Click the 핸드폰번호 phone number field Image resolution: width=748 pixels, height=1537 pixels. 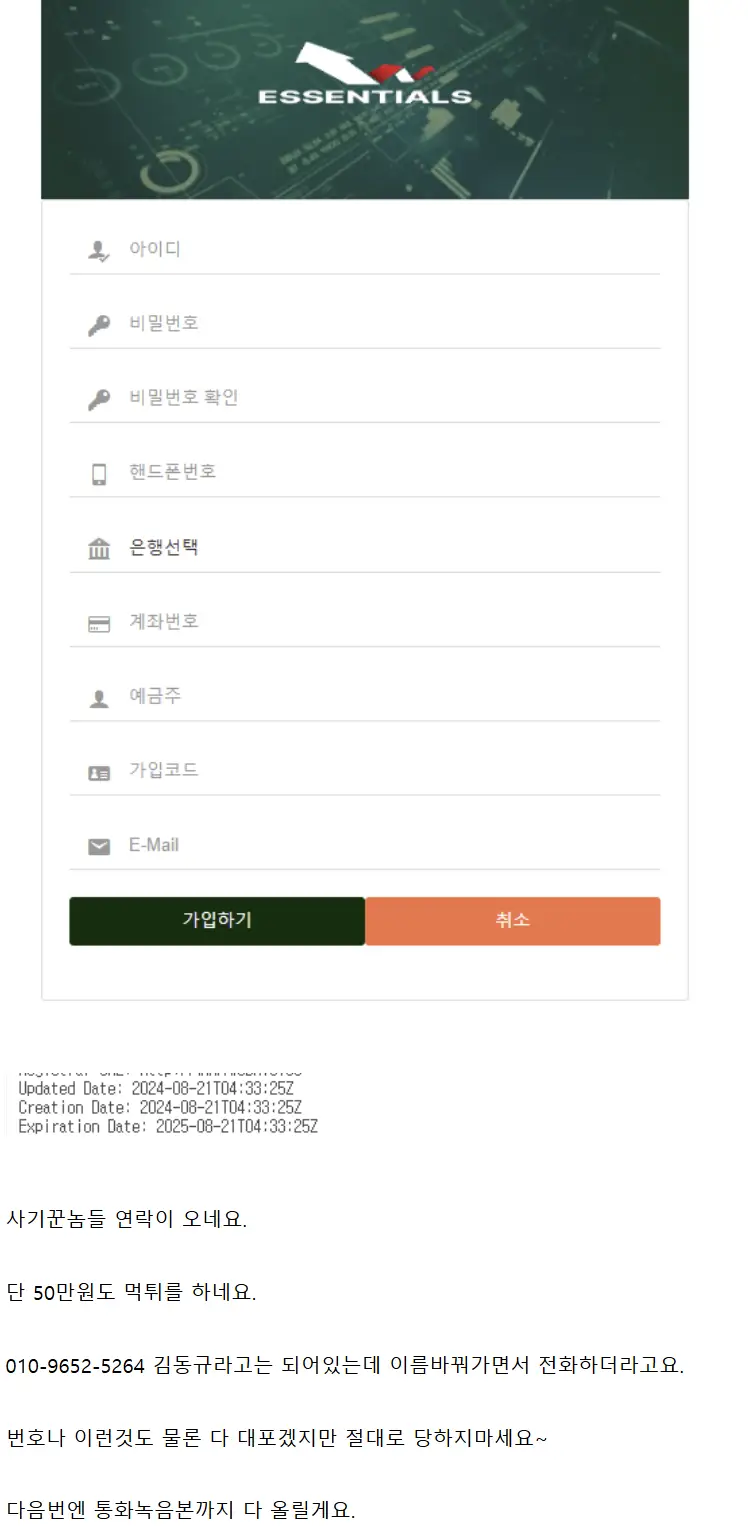coord(390,472)
